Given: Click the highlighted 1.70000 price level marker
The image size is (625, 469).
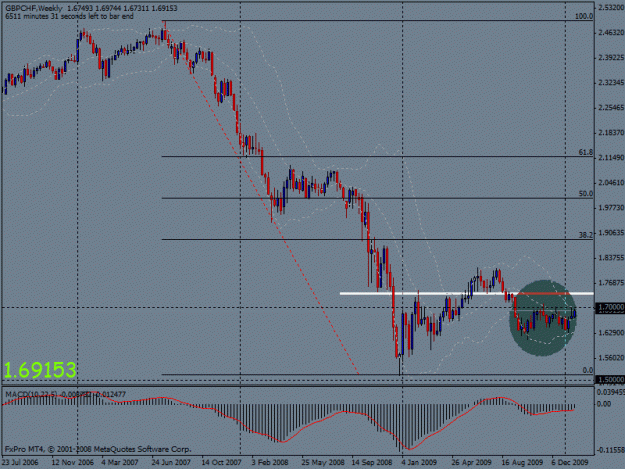Looking at the screenshot, I should [610, 308].
